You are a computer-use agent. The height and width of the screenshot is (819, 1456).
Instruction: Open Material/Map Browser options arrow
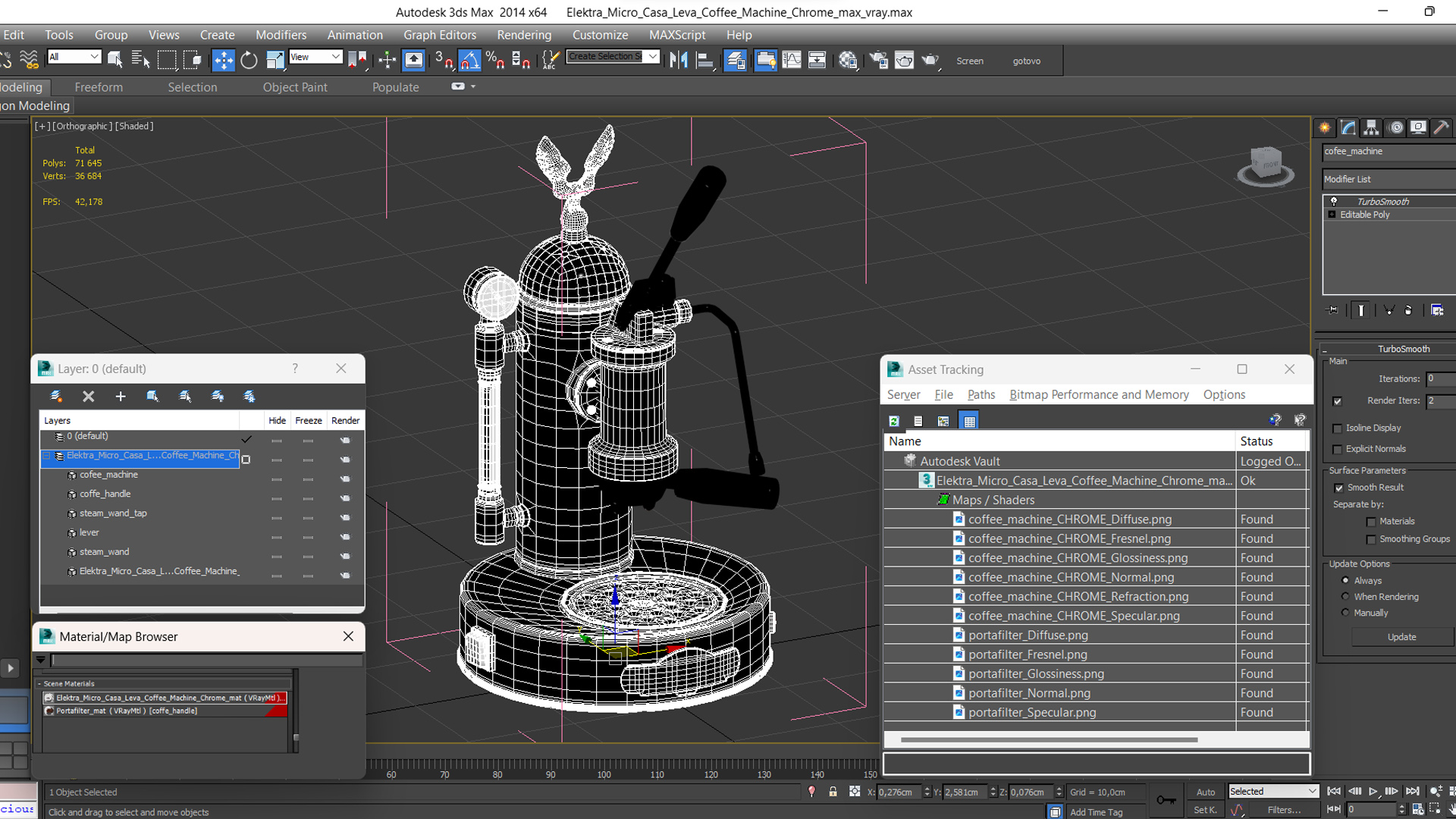coord(41,661)
